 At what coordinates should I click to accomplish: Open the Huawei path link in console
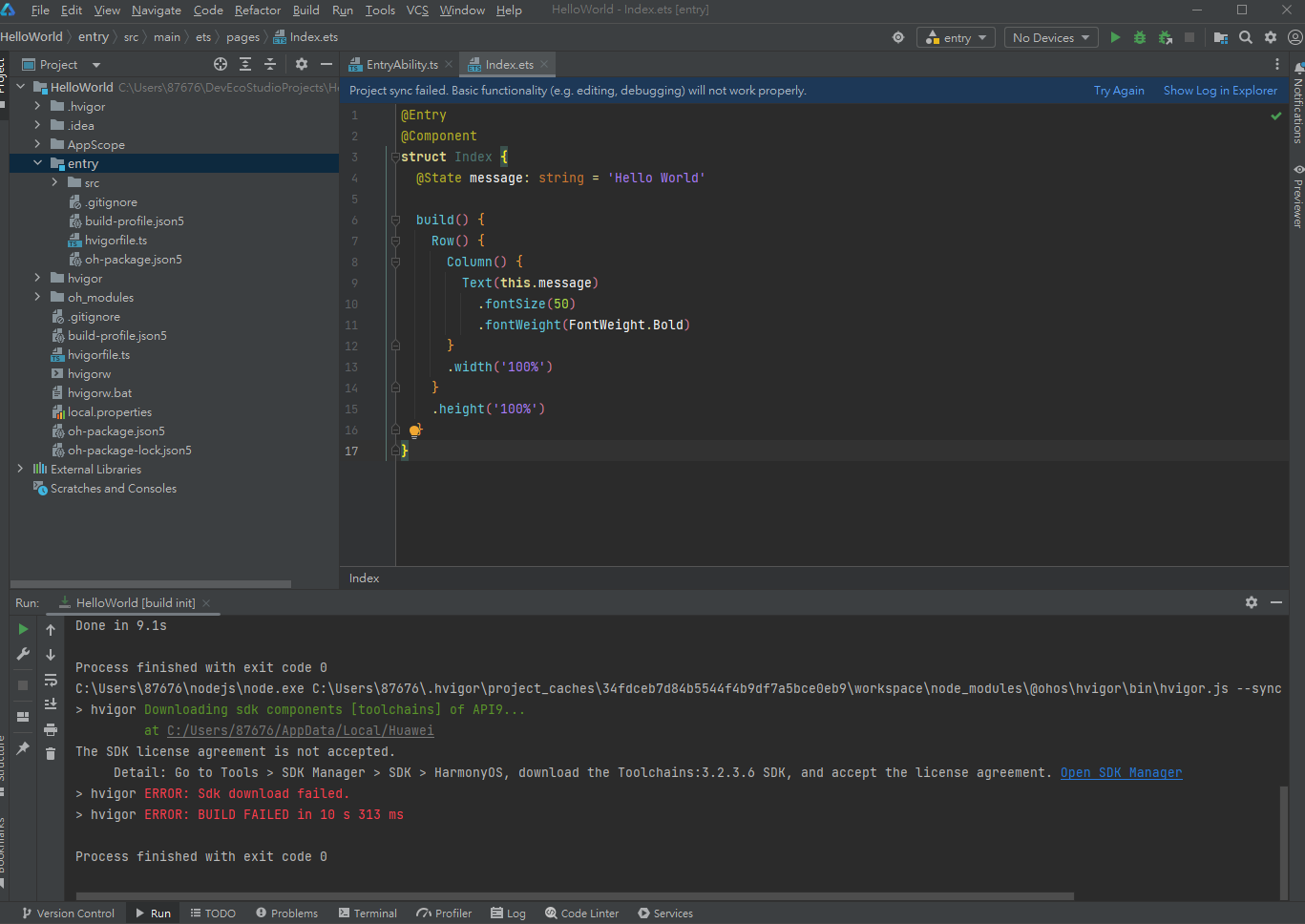[x=300, y=730]
